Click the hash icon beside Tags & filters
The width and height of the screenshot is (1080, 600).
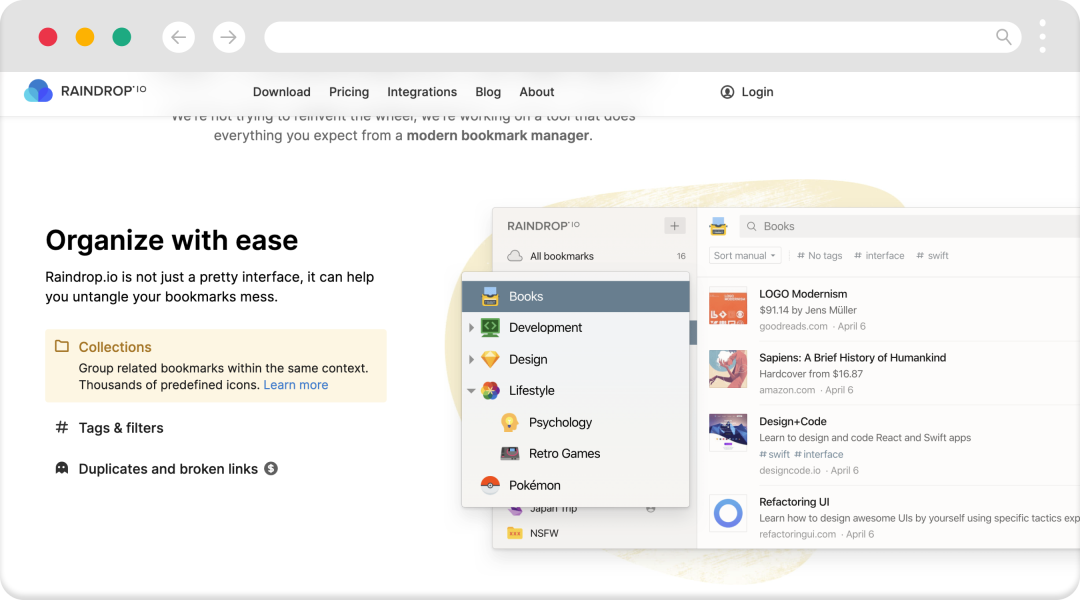61,427
